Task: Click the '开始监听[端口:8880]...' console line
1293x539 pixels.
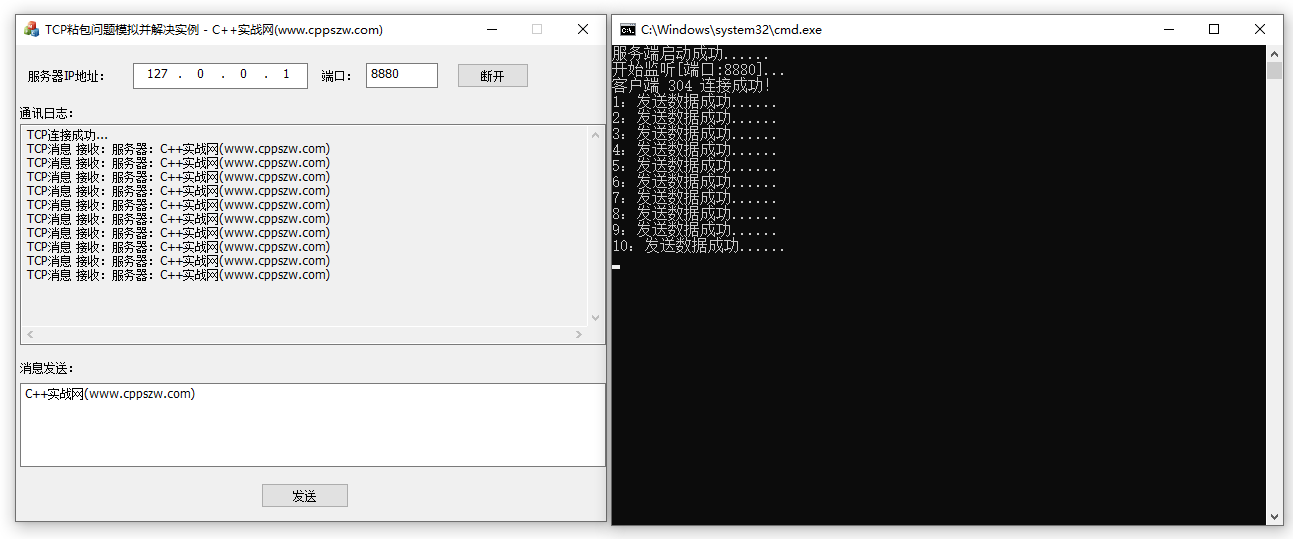Action: [x=699, y=70]
